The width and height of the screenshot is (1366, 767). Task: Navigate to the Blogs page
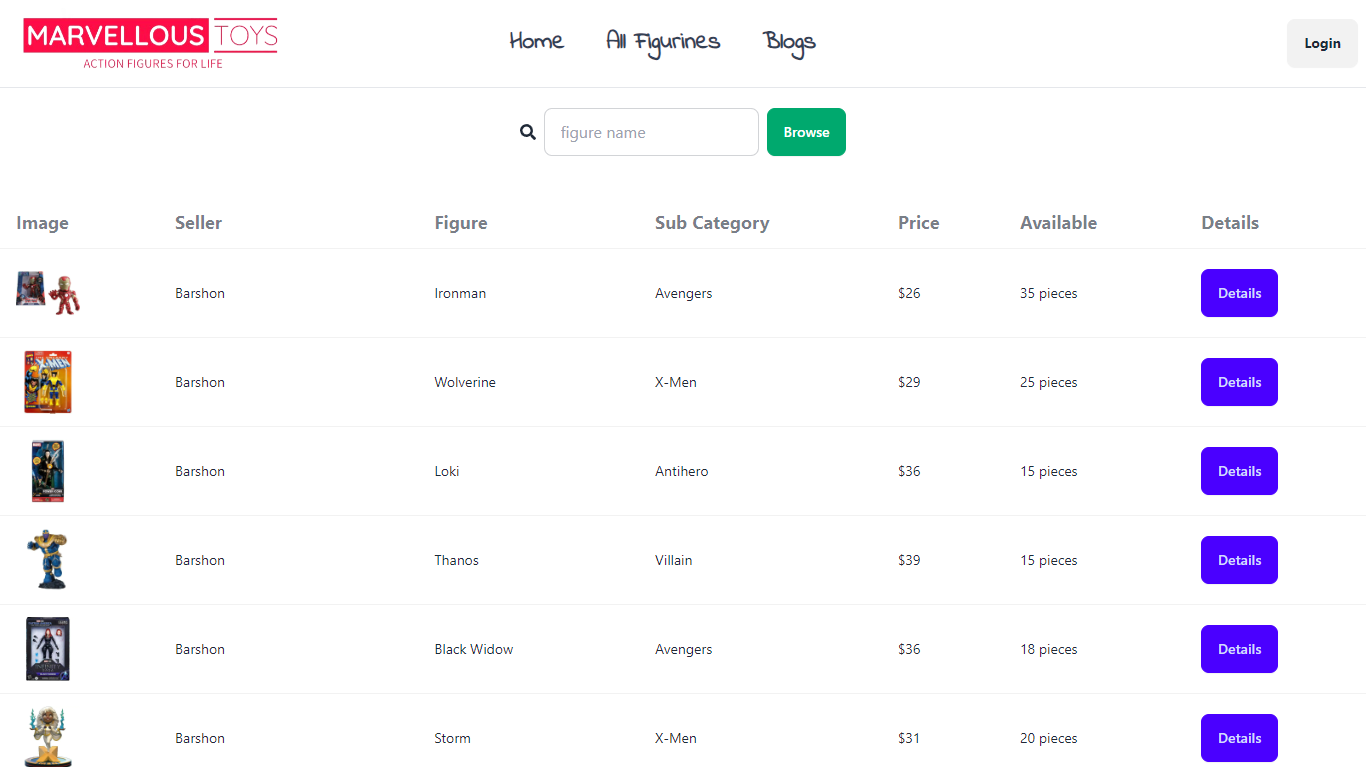tap(790, 42)
